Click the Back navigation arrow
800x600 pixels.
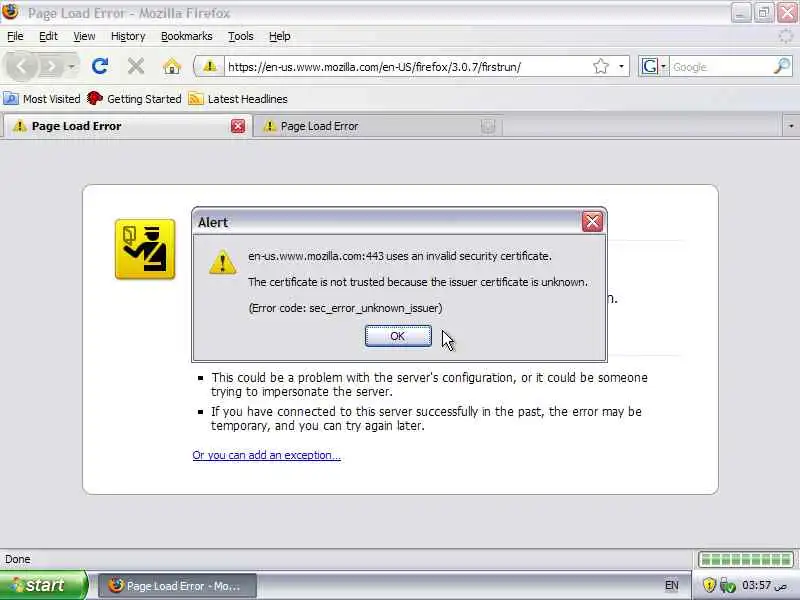[x=21, y=66]
